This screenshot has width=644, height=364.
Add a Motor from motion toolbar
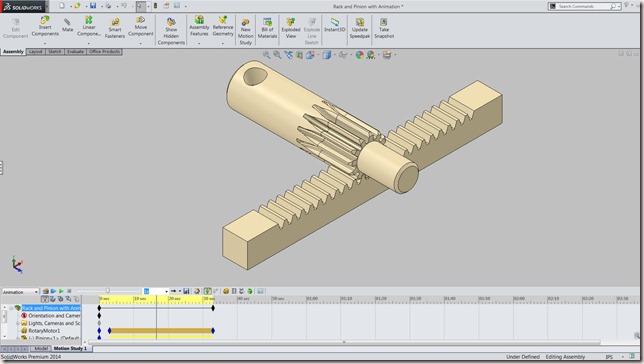point(226,291)
